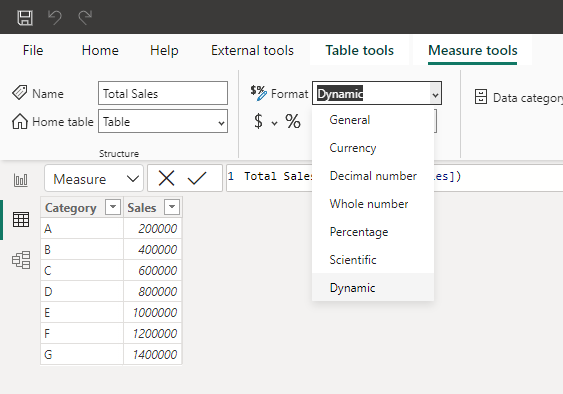The image size is (563, 394).
Task: Click the Name field Total Sales
Action: [x=163, y=93]
